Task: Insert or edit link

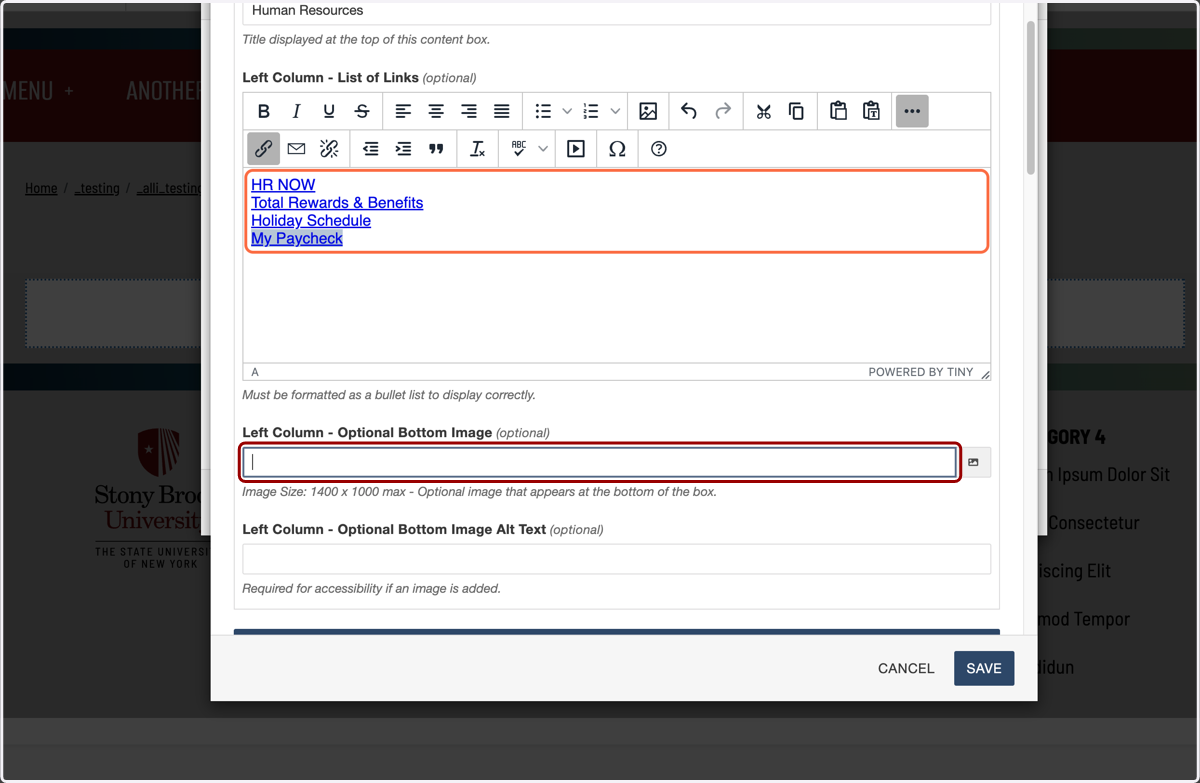Action: [263, 149]
